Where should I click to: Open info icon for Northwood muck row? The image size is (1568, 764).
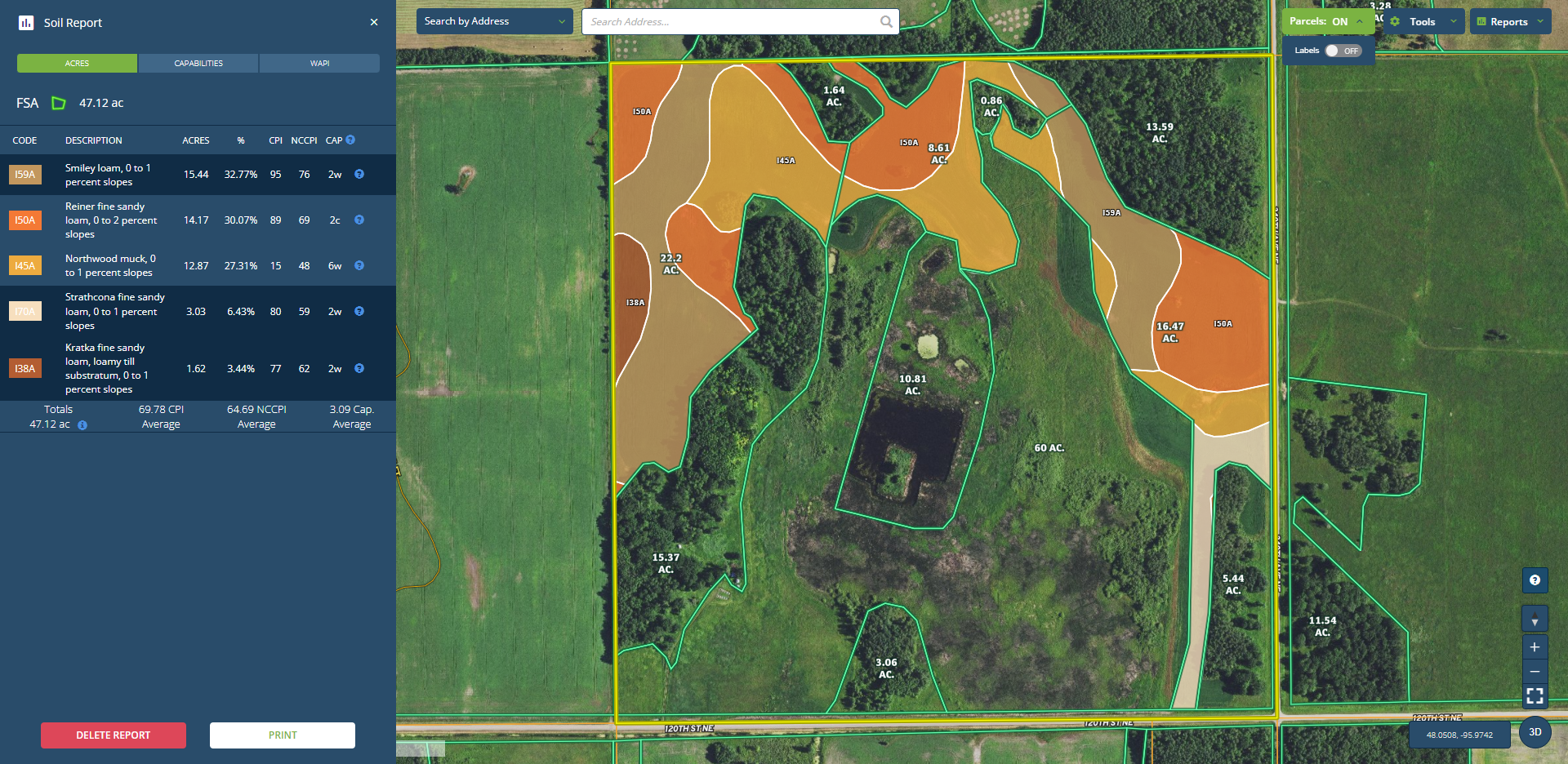[x=359, y=266]
